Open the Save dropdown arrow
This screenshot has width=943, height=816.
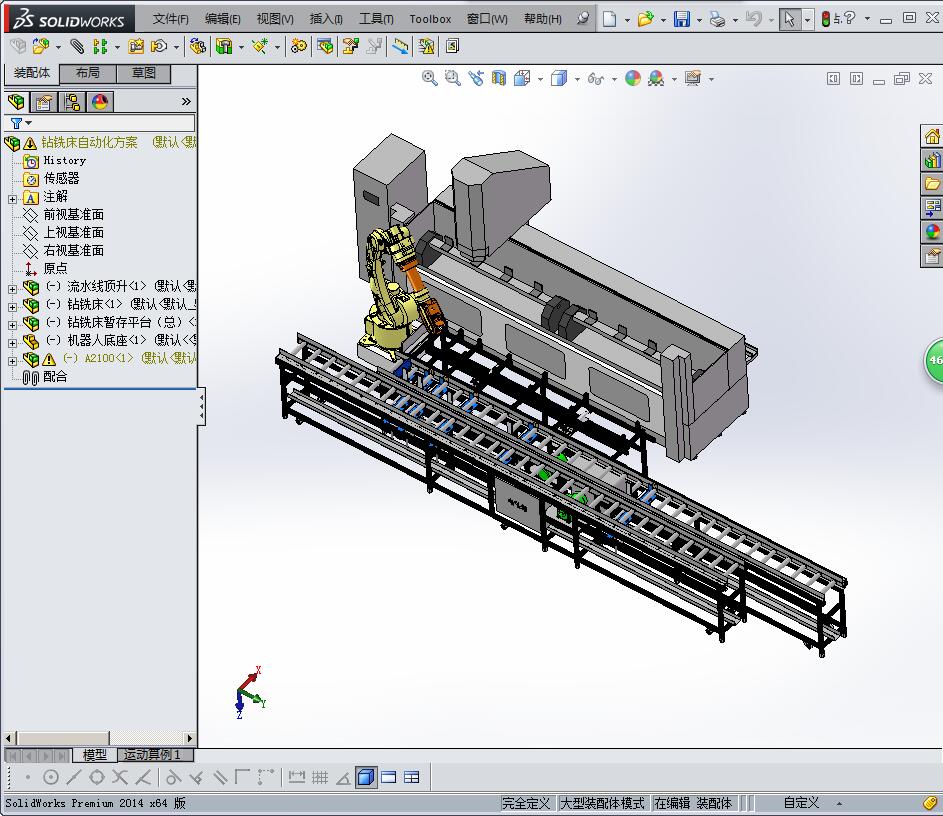699,20
